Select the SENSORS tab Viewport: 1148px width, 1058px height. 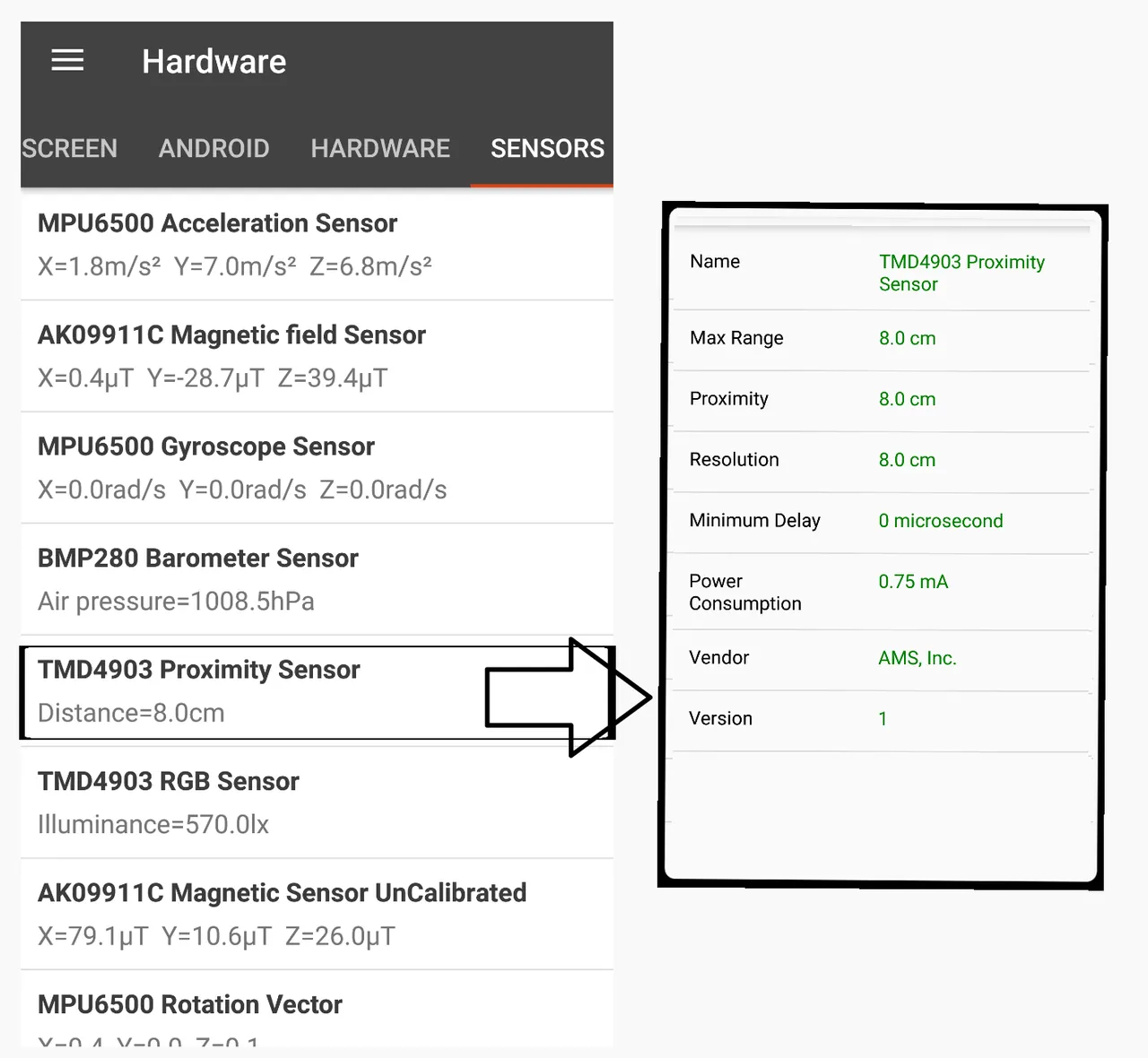coord(547,148)
